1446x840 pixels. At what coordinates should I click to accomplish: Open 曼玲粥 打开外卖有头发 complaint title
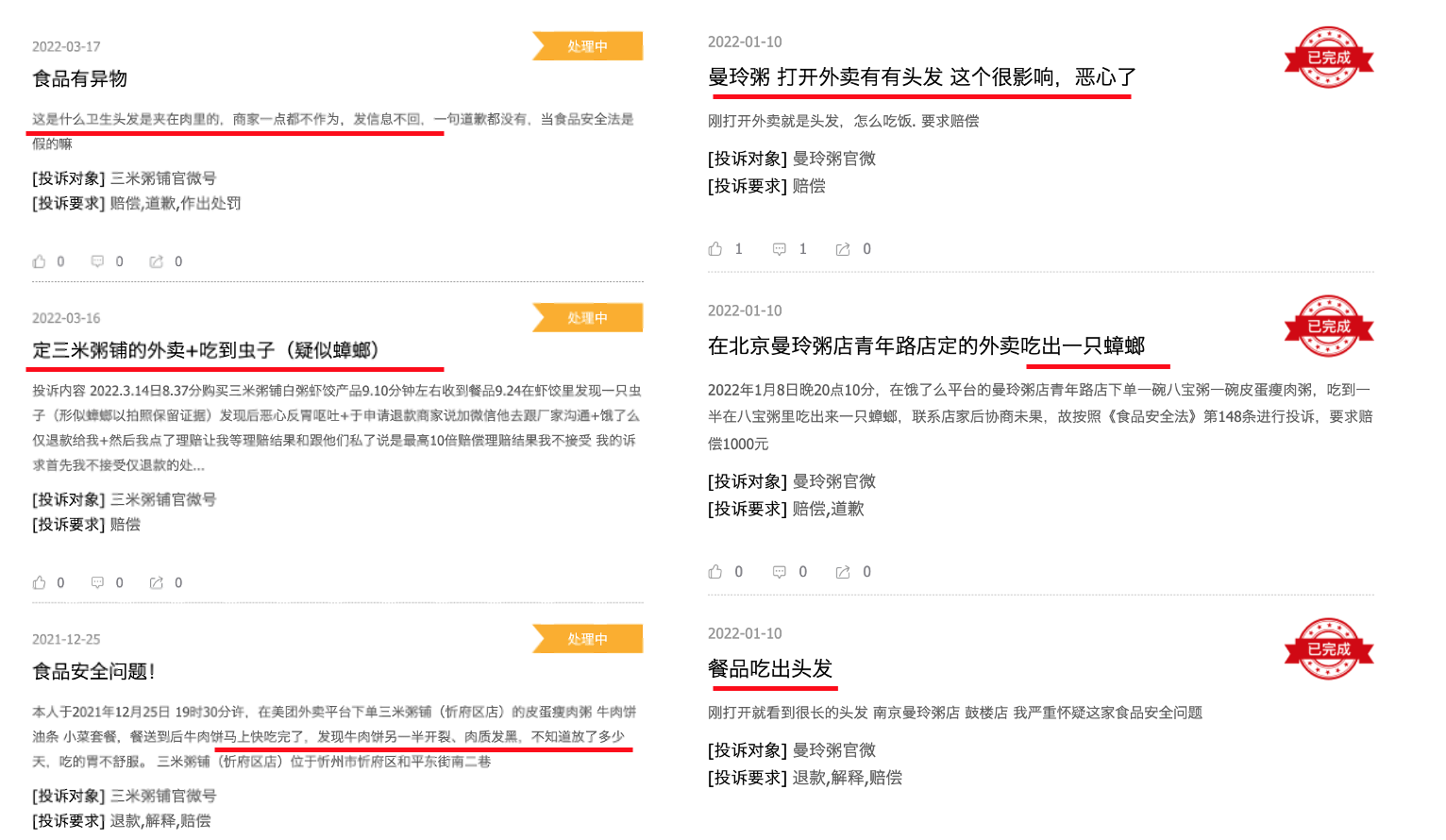click(x=922, y=77)
